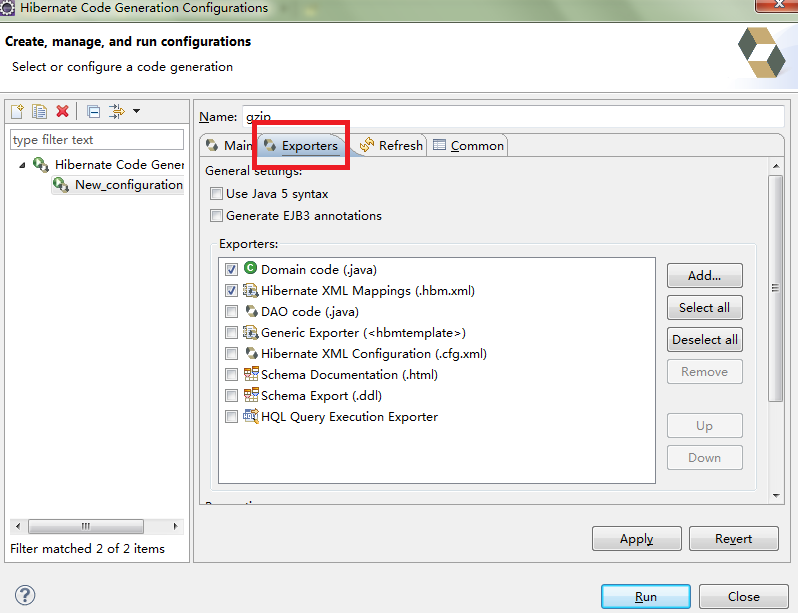798x613 pixels.
Task: Click the Run button
Action: pyautogui.click(x=645, y=597)
